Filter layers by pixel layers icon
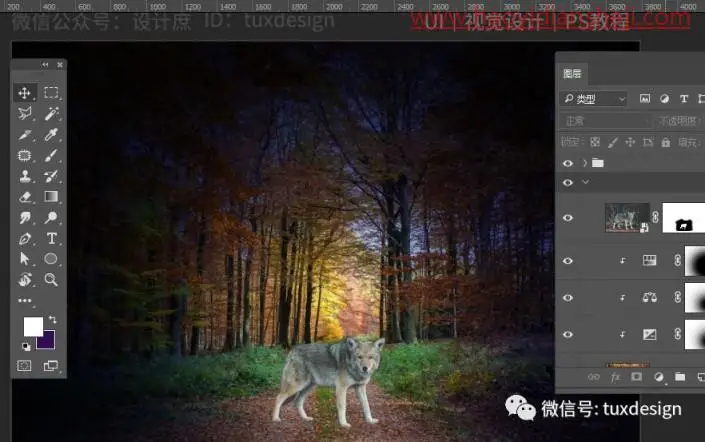The height and width of the screenshot is (442, 705). coord(645,99)
